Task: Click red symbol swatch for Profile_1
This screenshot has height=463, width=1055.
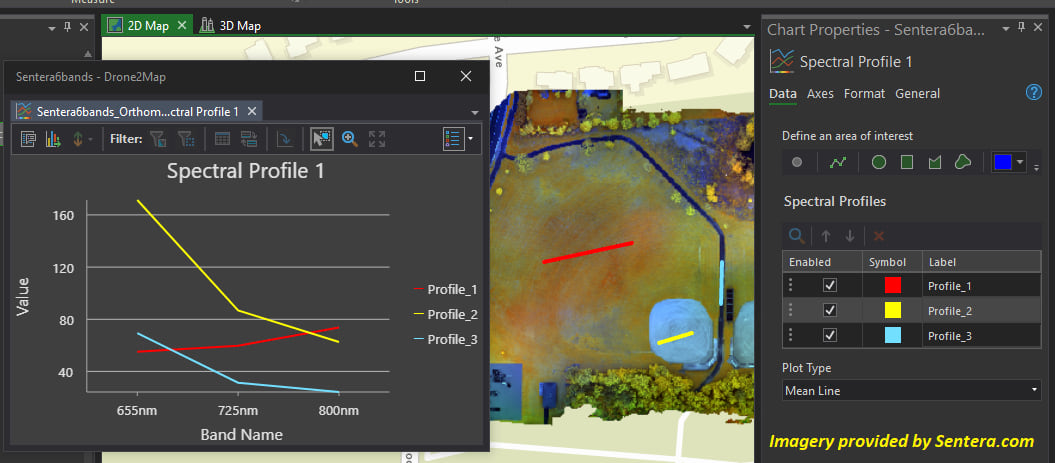Action: click(893, 285)
